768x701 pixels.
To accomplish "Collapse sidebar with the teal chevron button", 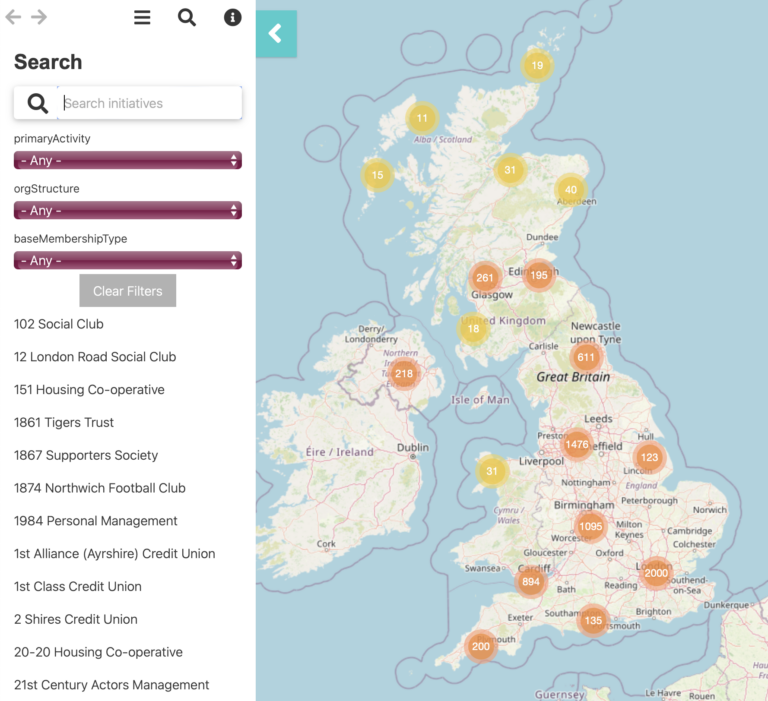I will click(276, 34).
